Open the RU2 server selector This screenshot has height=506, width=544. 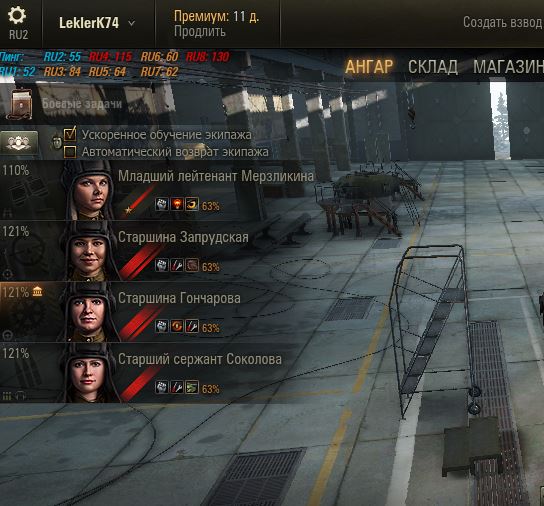coord(18,35)
